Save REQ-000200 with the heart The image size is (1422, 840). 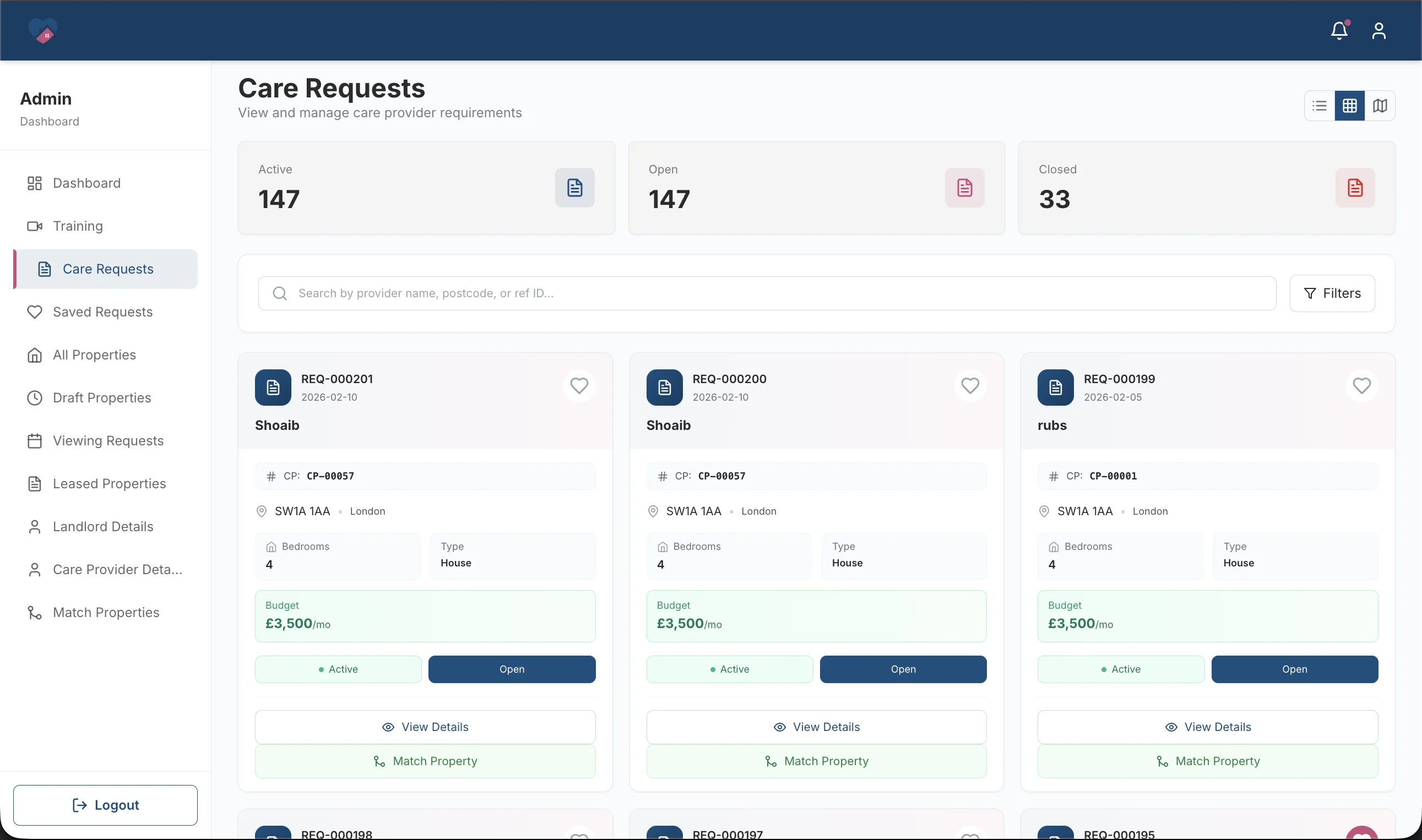point(970,385)
